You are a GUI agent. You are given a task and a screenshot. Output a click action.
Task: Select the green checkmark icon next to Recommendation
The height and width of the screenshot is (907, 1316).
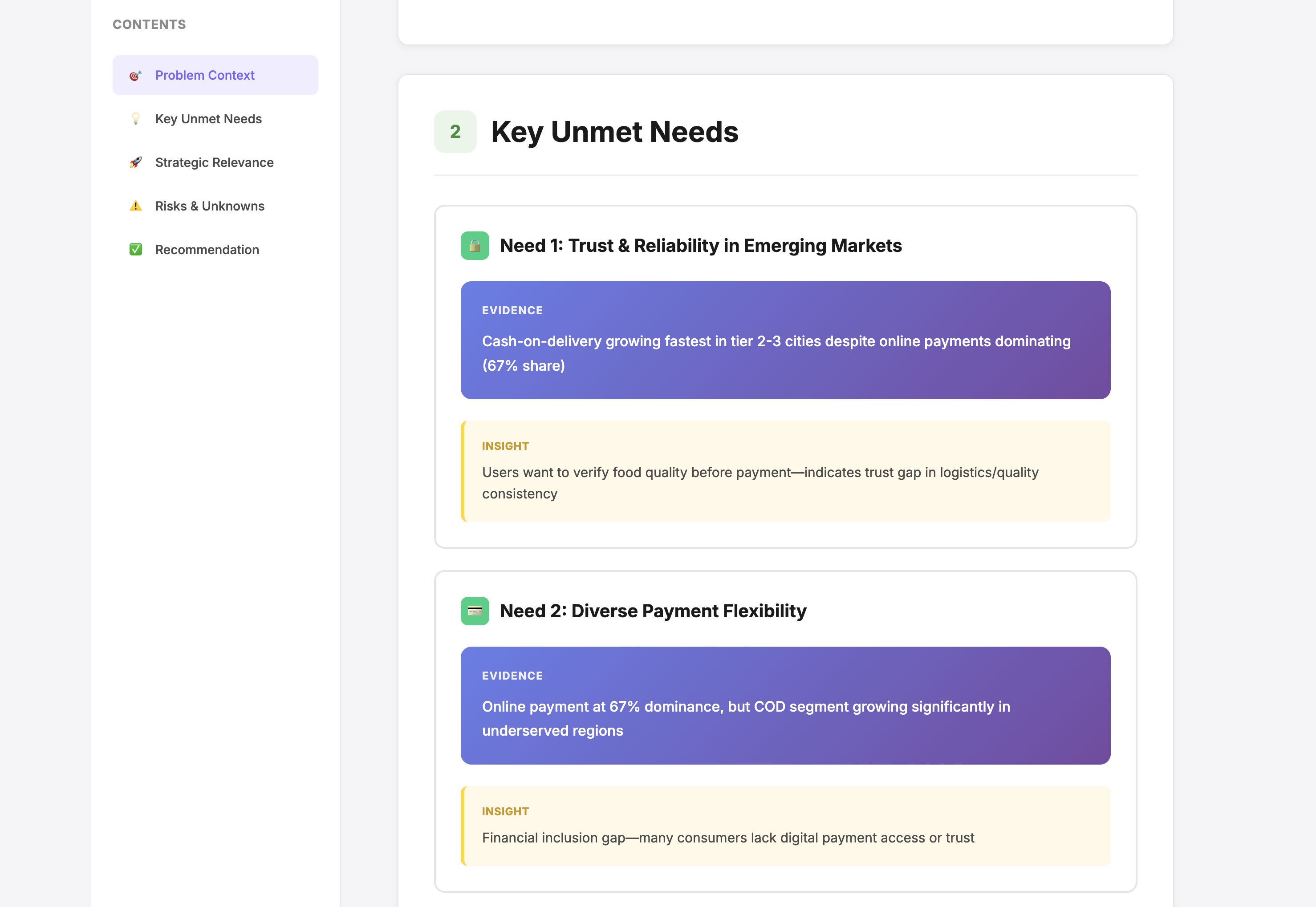point(135,249)
